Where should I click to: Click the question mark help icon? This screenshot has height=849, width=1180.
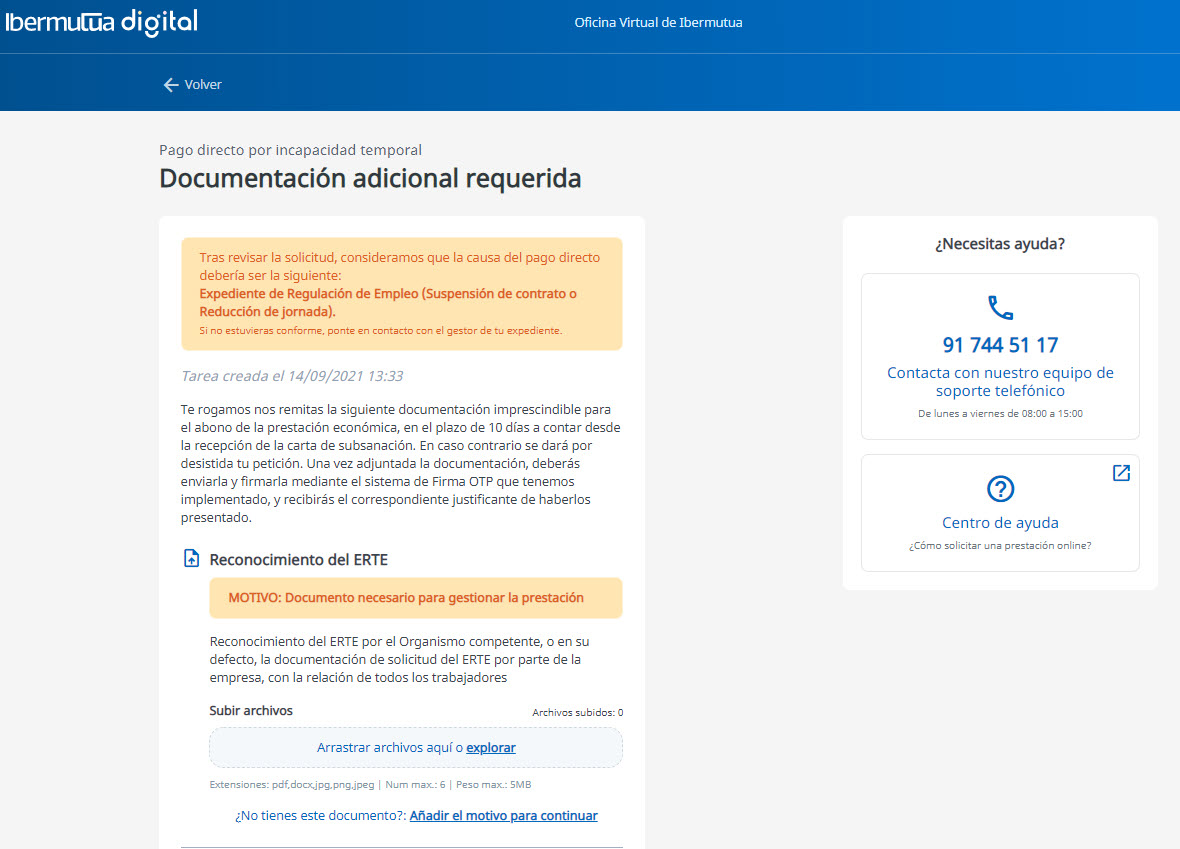pos(1000,489)
